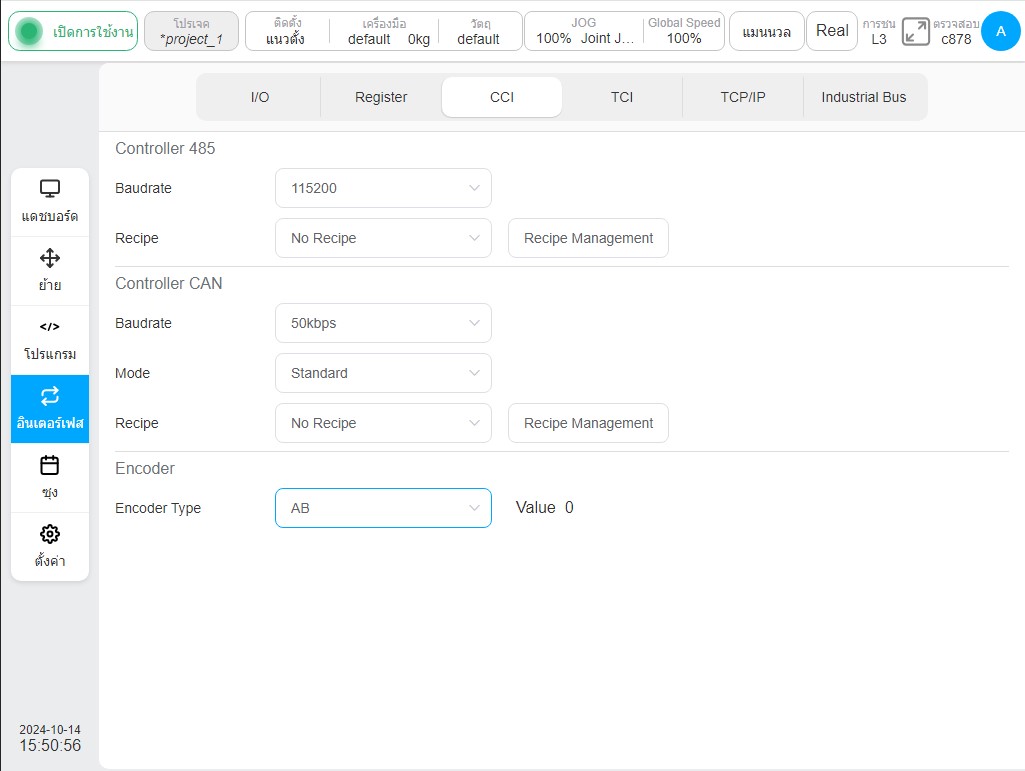Open the Mode dropdown showing Standard

tap(383, 373)
